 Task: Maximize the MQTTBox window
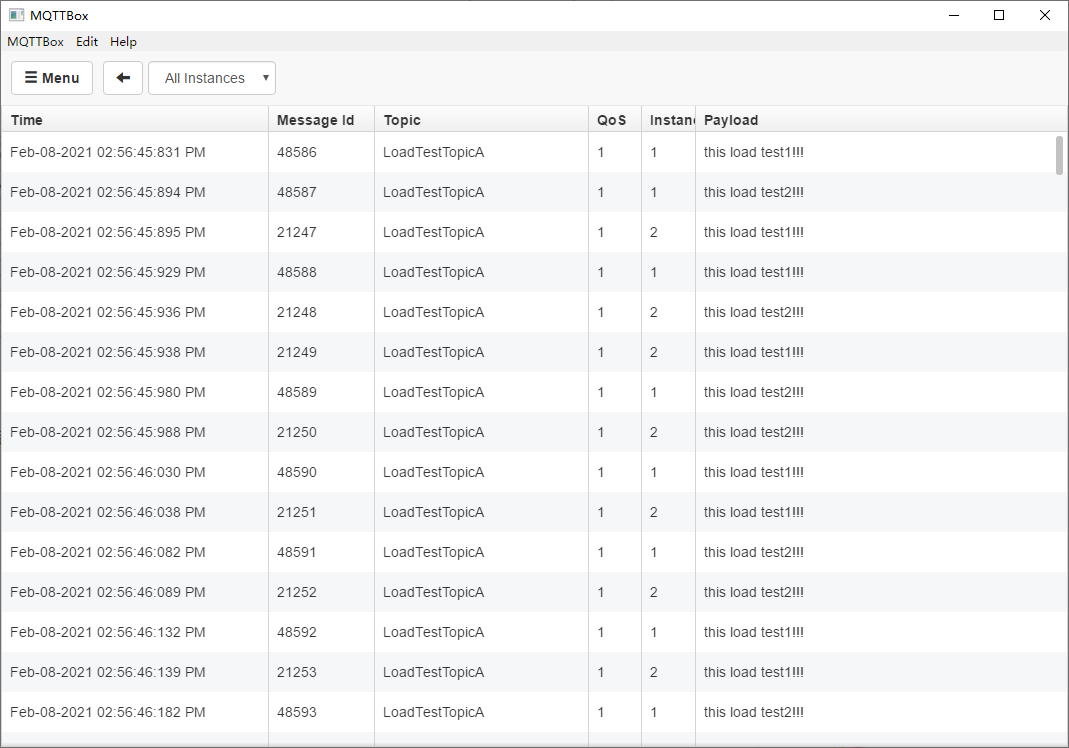pos(999,15)
